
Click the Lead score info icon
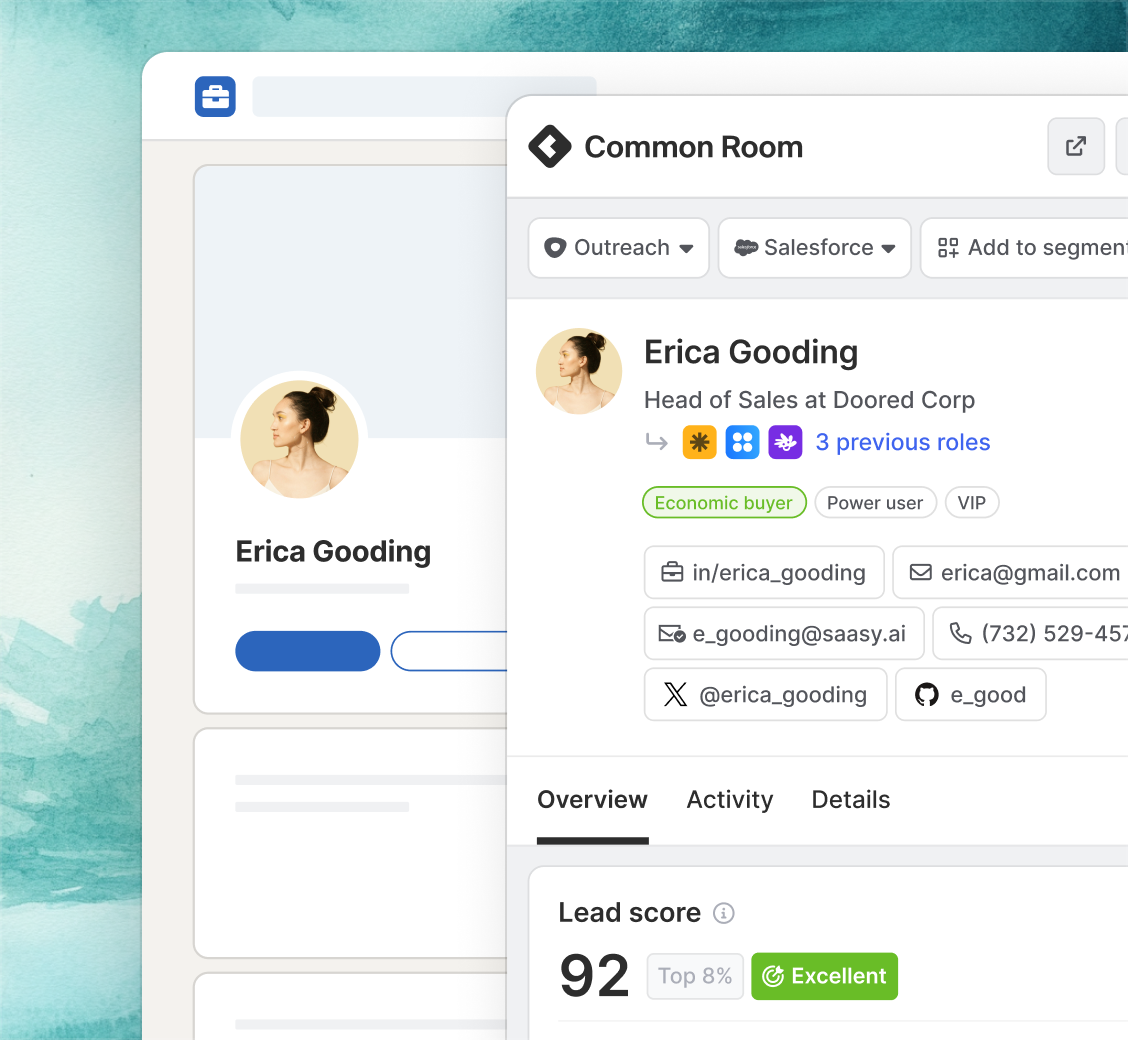[x=724, y=913]
